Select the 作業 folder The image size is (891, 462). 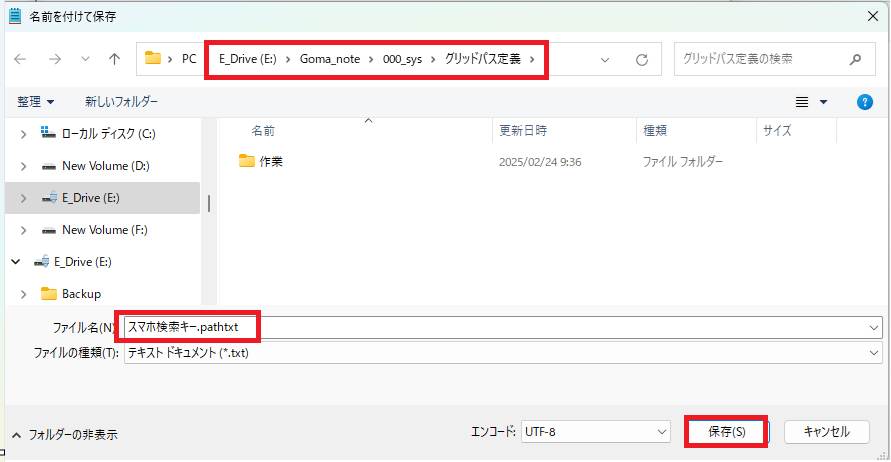(x=270, y=161)
